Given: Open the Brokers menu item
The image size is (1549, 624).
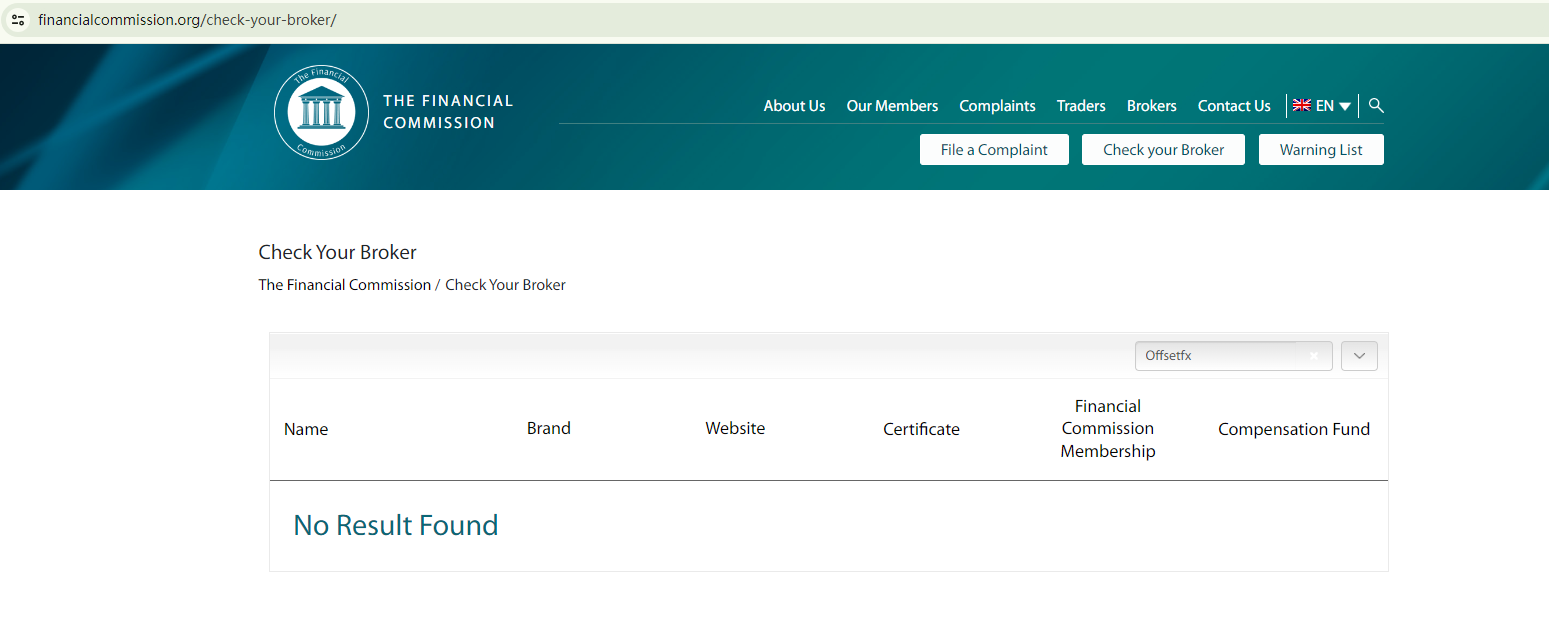Looking at the screenshot, I should coord(1151,106).
